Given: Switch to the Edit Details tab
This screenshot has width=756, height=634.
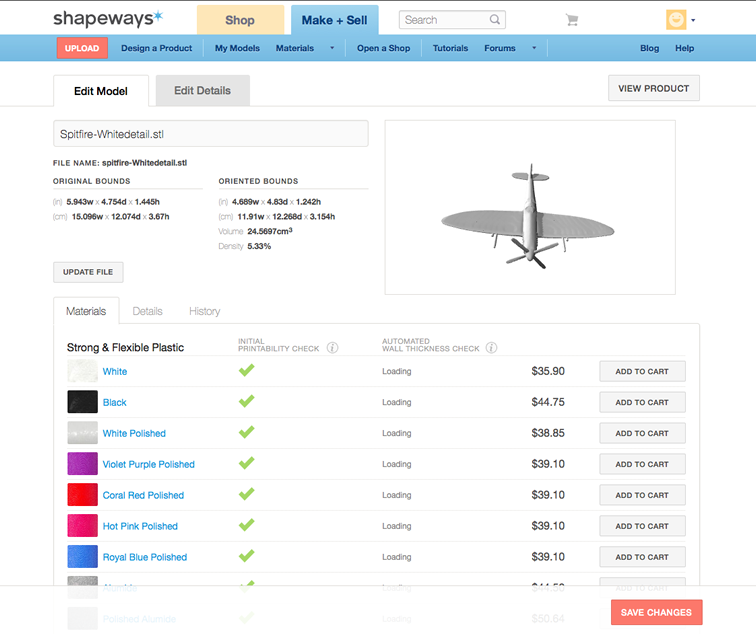Looking at the screenshot, I should point(202,91).
